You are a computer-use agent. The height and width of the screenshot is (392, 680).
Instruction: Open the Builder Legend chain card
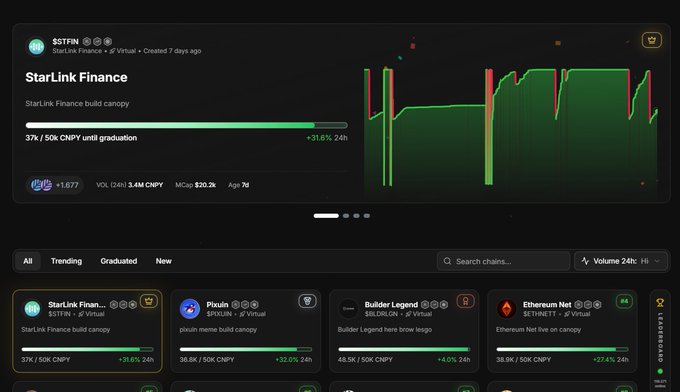404,331
